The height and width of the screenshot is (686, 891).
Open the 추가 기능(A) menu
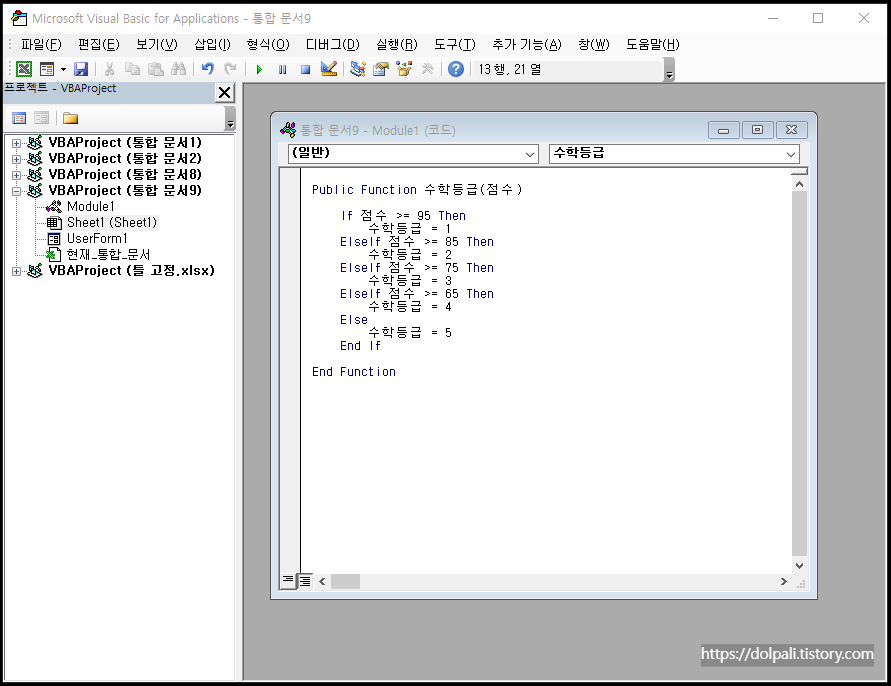pos(526,44)
